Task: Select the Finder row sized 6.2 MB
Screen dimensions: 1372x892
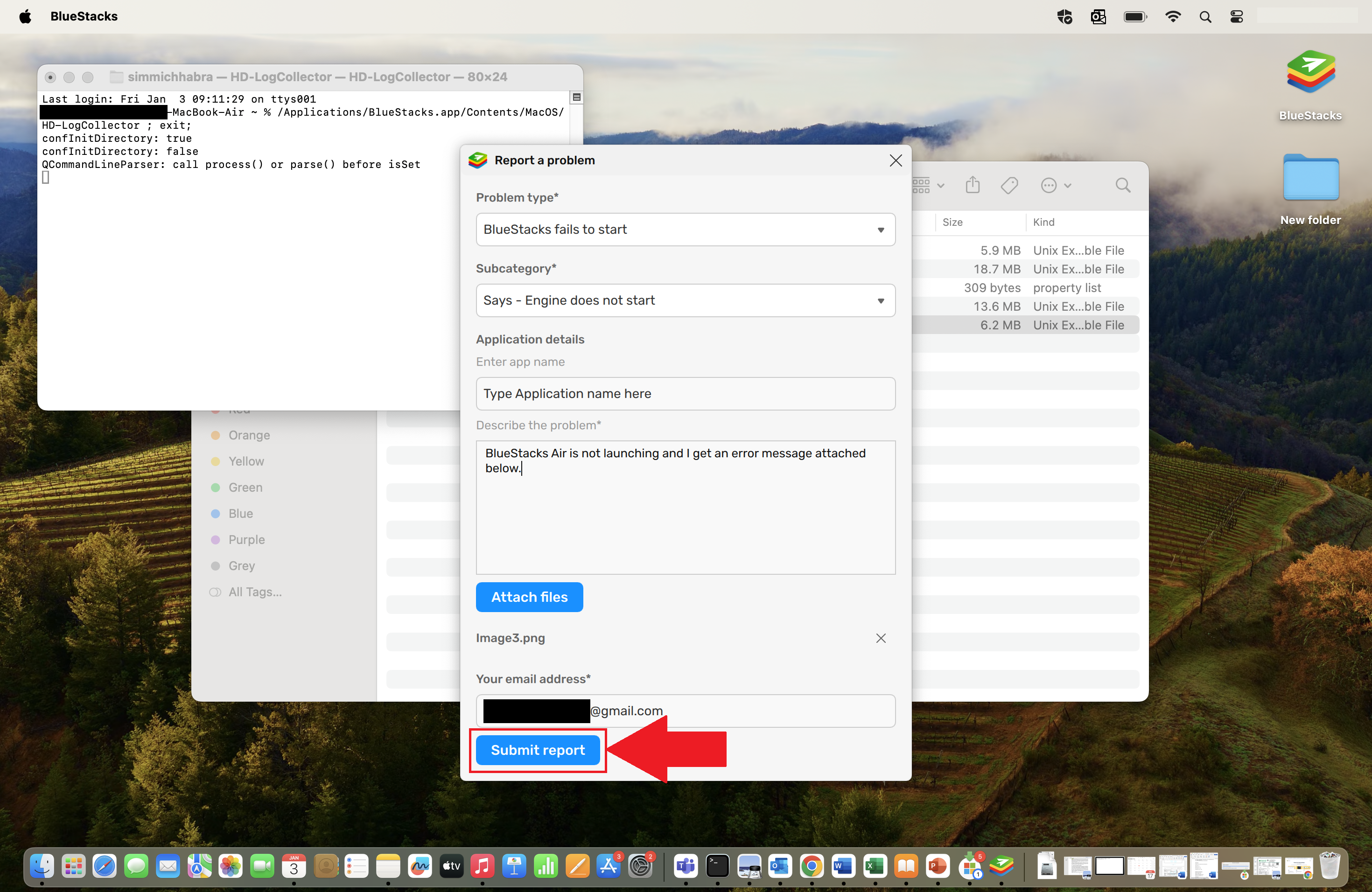Action: (1026, 325)
